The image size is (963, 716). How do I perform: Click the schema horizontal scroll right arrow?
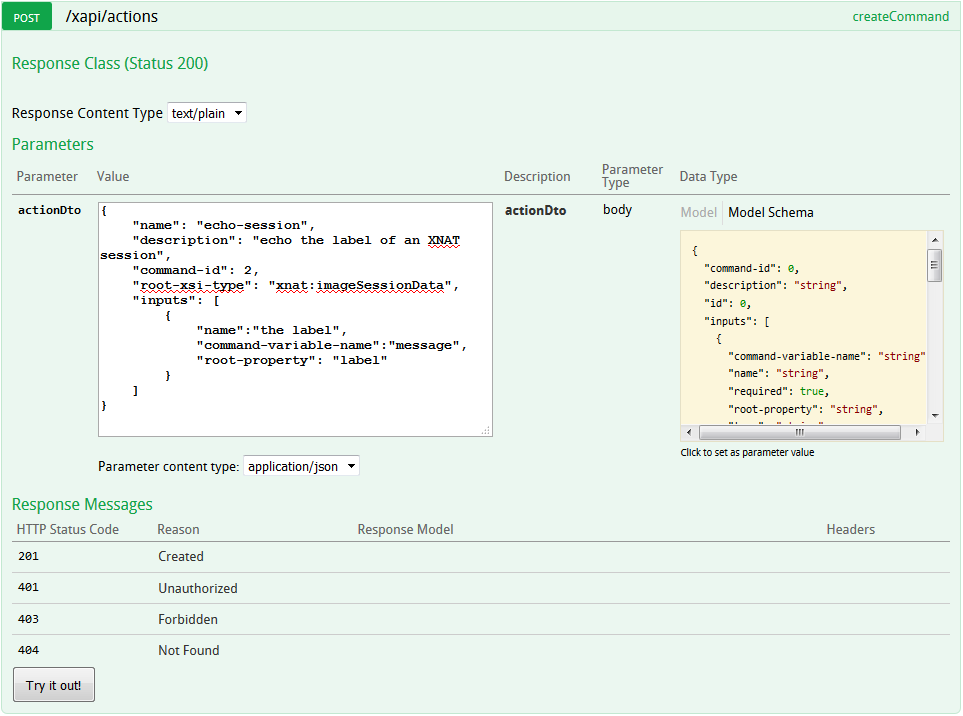click(x=919, y=433)
